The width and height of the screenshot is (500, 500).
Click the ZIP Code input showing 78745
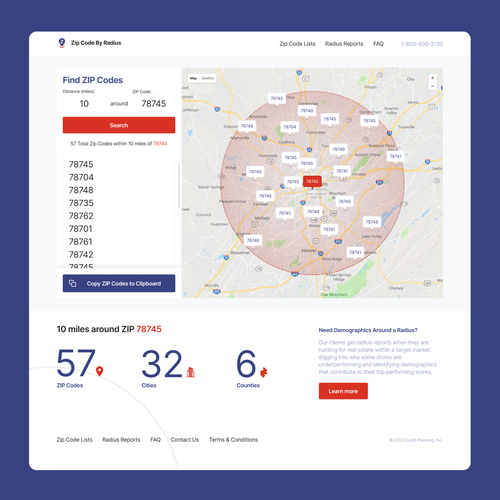coord(154,104)
